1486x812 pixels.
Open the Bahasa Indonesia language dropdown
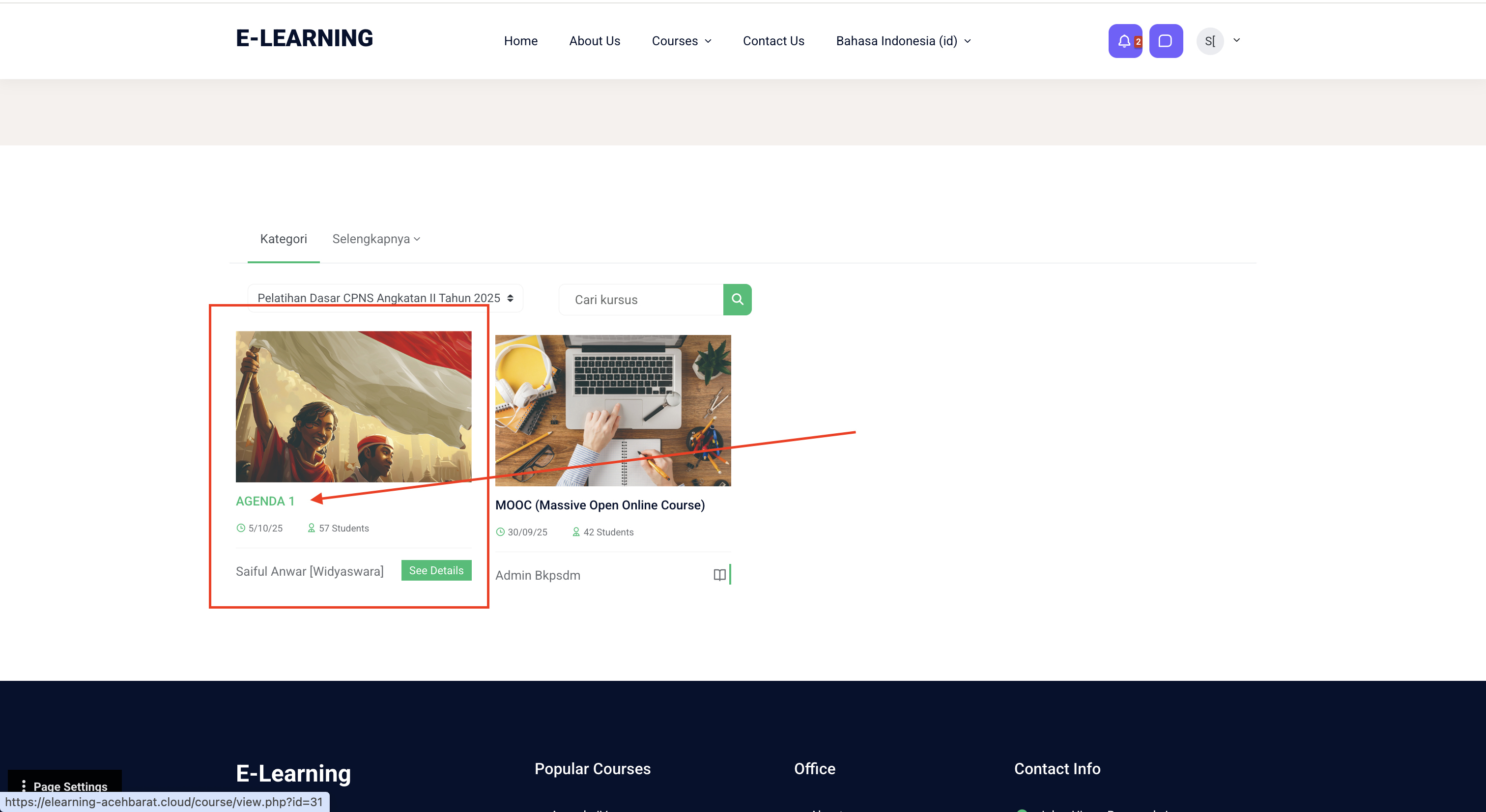click(x=903, y=41)
